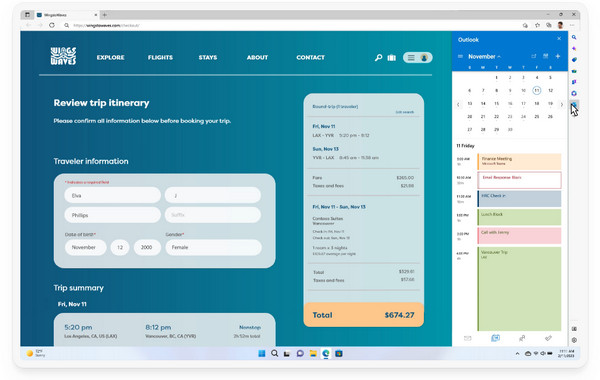This screenshot has width=600, height=380.
Task: Go to the EXPLORE menu item
Action: [110, 57]
